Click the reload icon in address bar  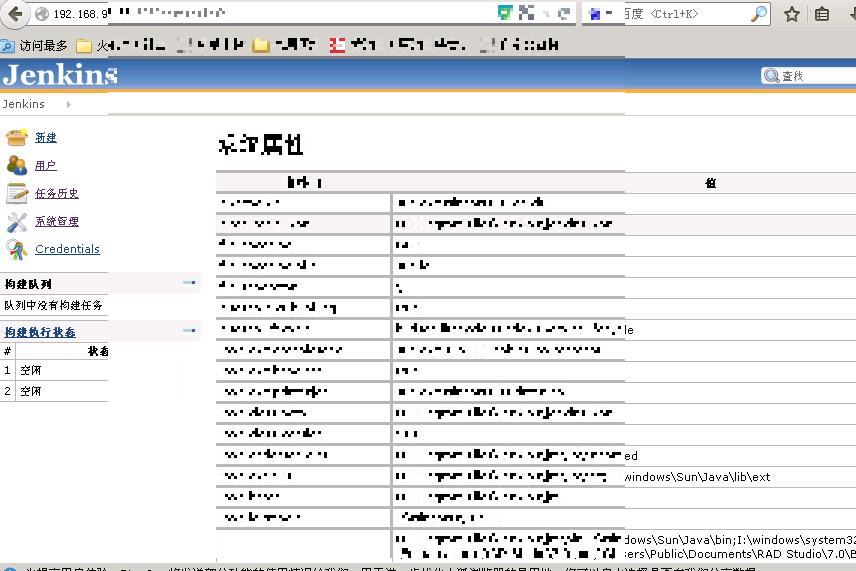564,14
